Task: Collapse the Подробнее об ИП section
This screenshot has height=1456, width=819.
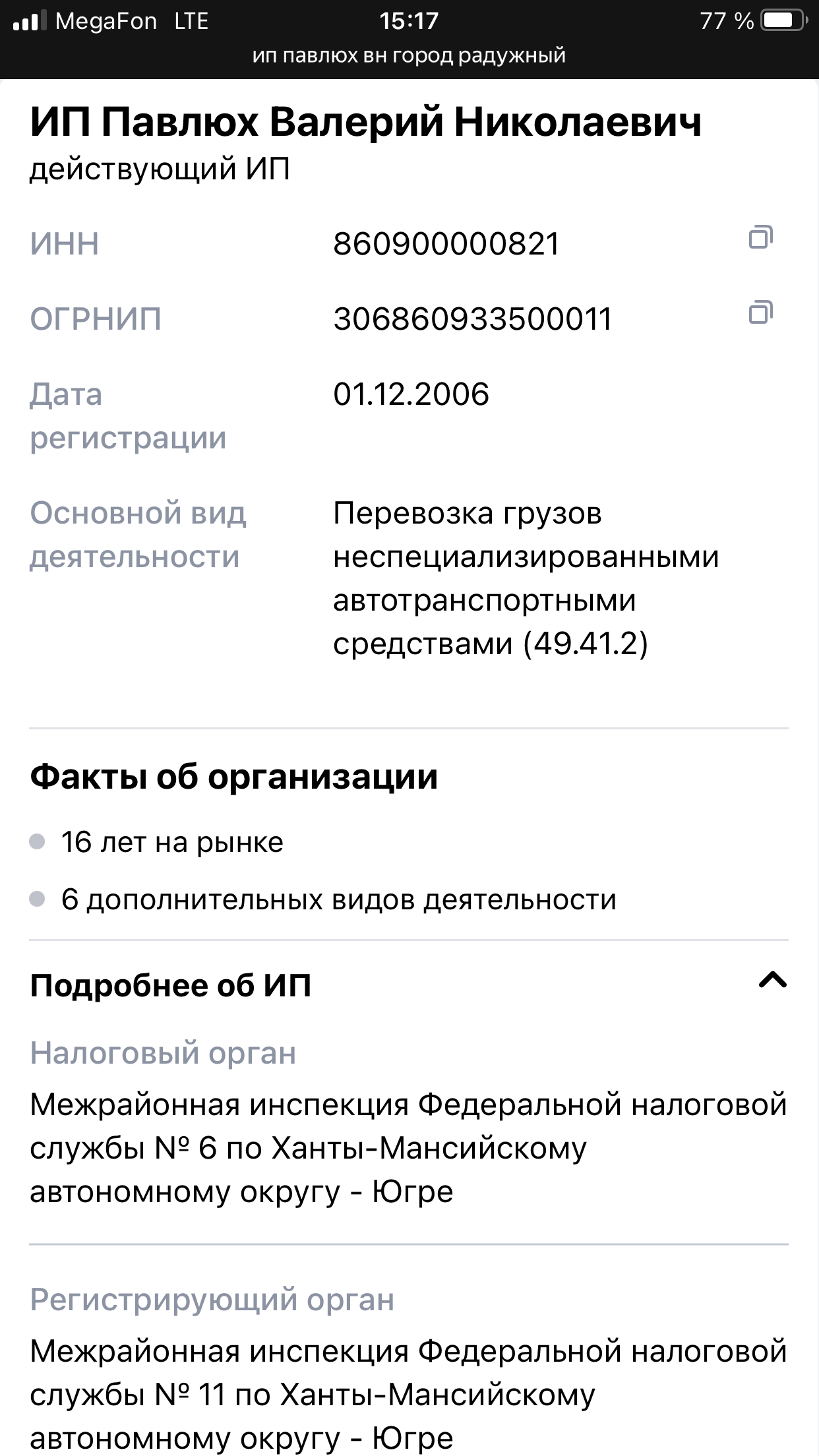Action: pos(772,981)
